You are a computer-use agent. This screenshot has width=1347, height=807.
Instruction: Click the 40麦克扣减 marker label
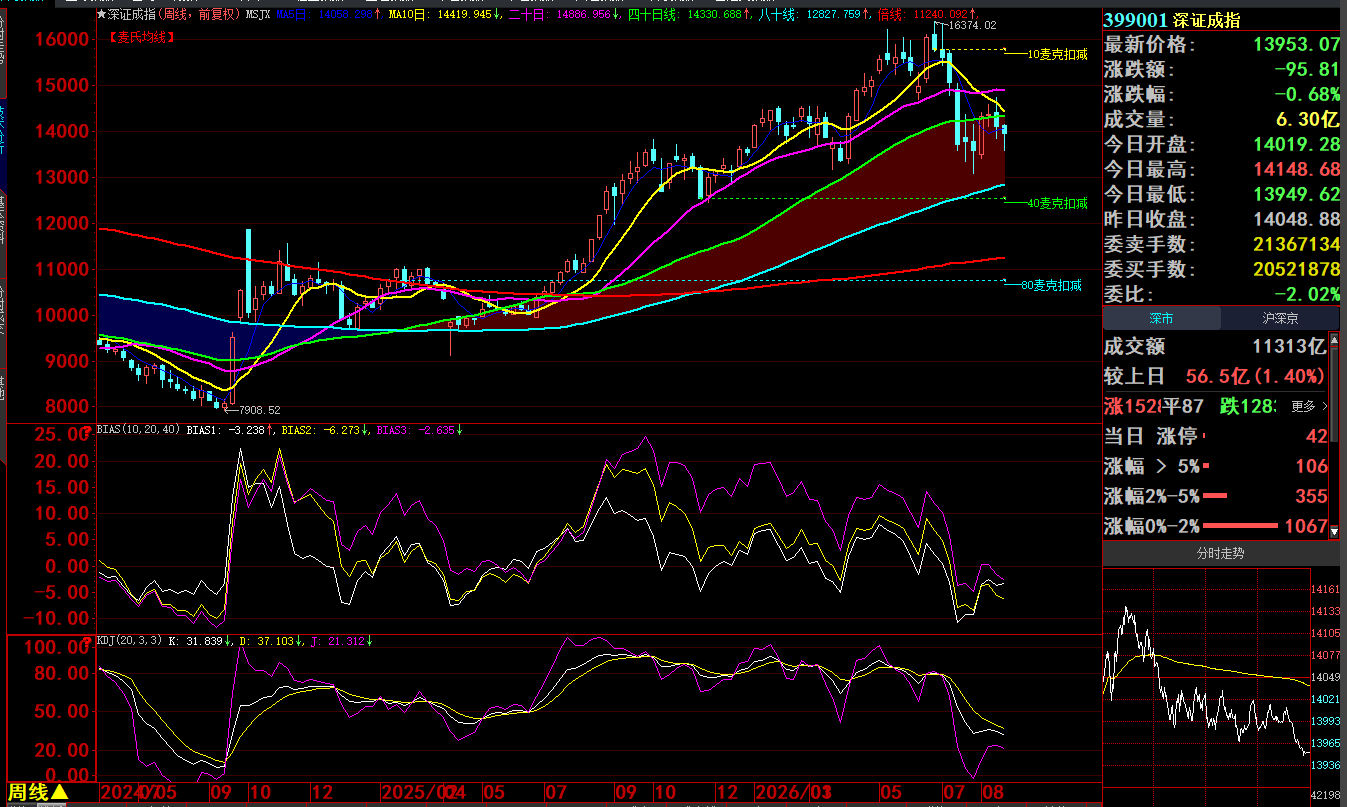pos(1057,203)
